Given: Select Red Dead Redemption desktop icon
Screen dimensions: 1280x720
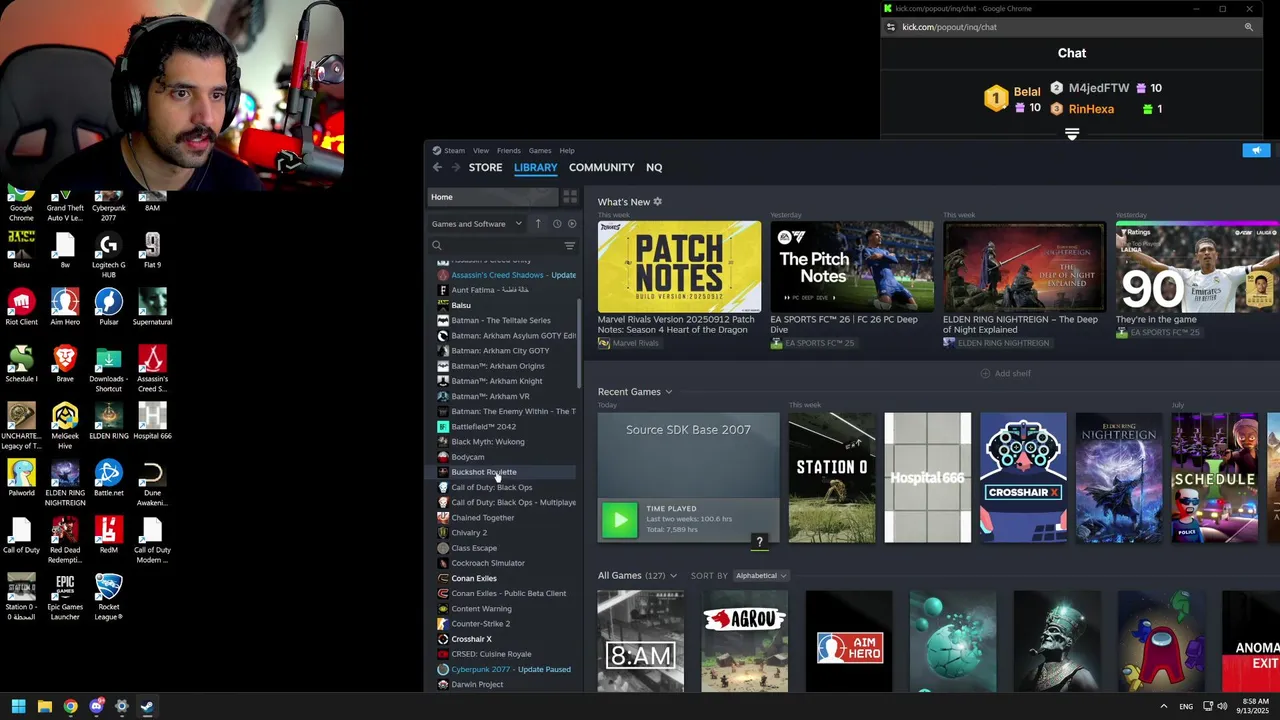Looking at the screenshot, I should pyautogui.click(x=65, y=540).
